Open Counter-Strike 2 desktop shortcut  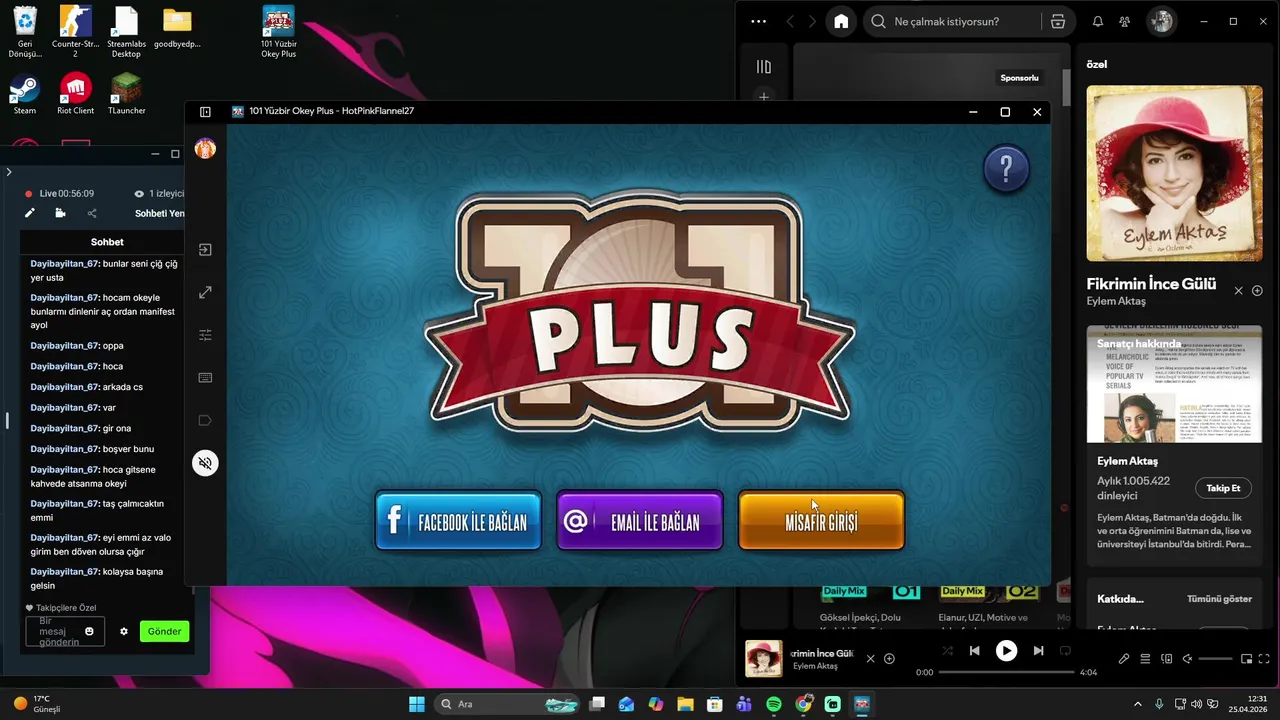pyautogui.click(x=75, y=31)
